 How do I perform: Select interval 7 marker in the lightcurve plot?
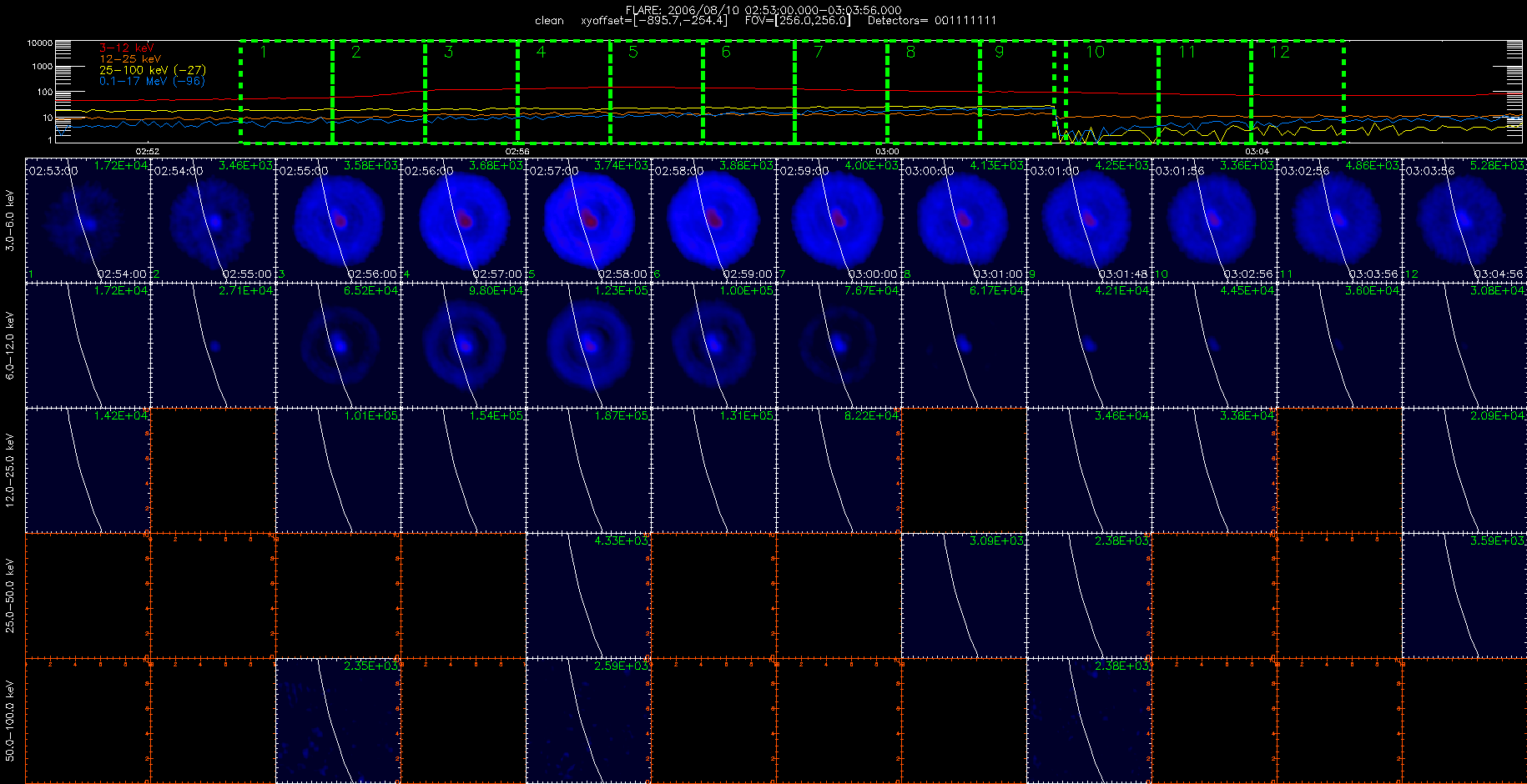tap(819, 53)
